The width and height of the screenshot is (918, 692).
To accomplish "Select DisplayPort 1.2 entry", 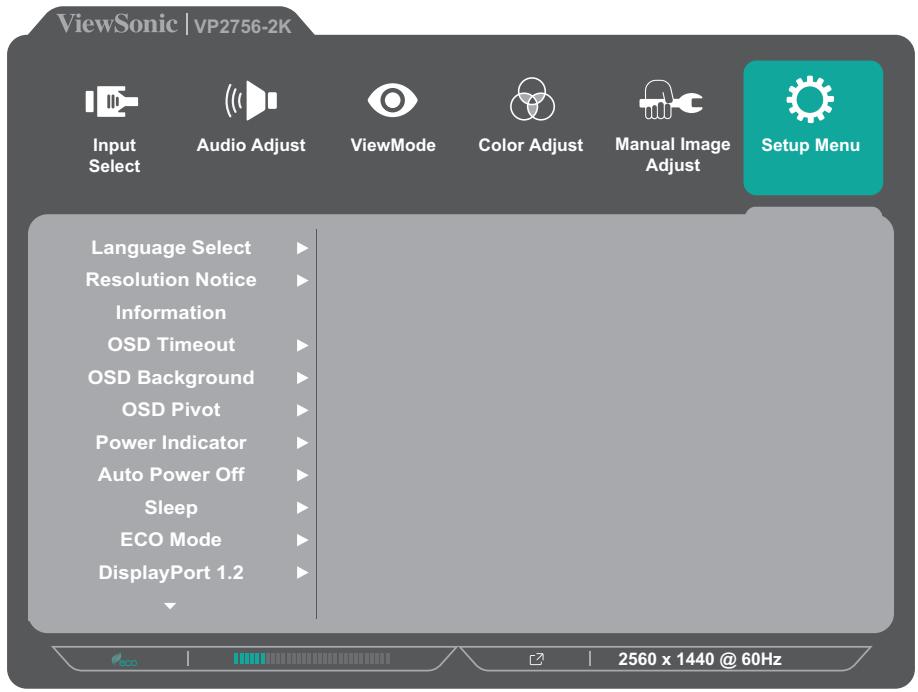I will 171,573.
